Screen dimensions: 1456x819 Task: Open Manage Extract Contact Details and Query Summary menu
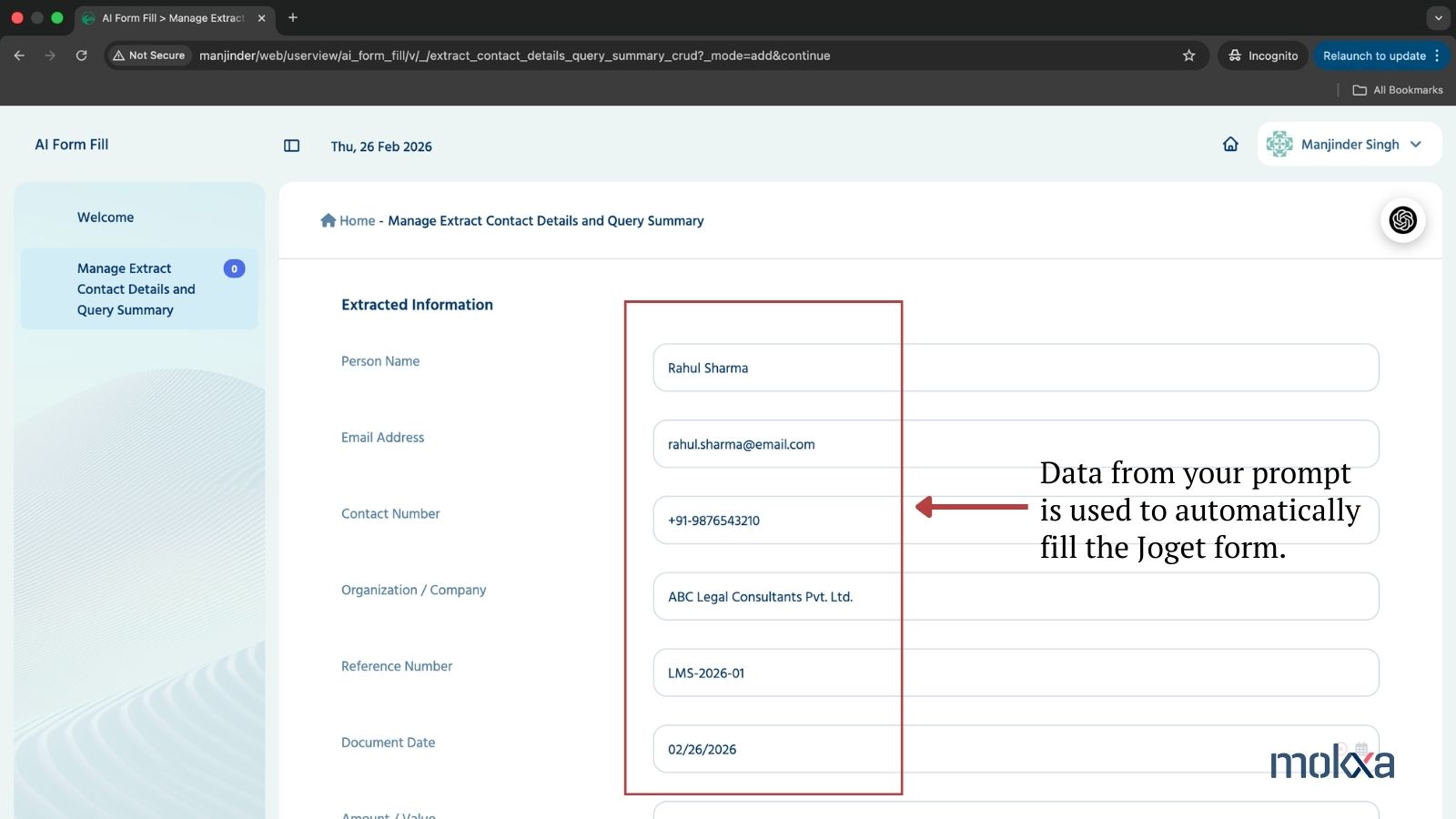tap(139, 288)
